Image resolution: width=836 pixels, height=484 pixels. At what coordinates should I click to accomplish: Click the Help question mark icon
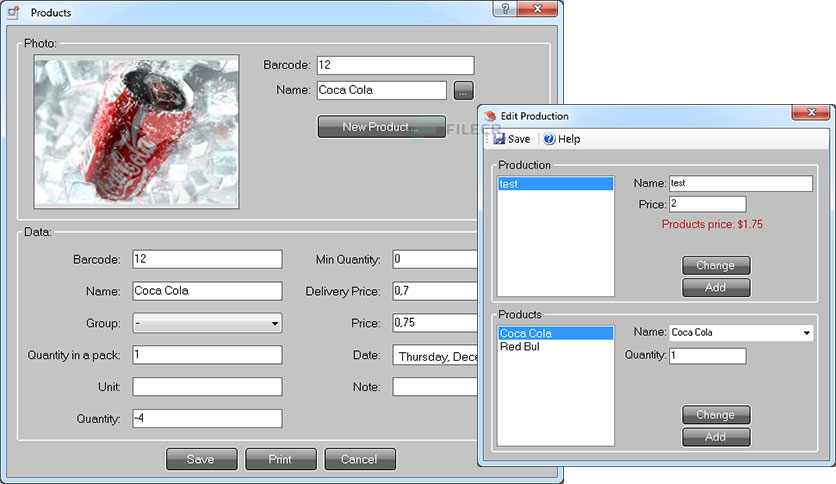[x=549, y=139]
